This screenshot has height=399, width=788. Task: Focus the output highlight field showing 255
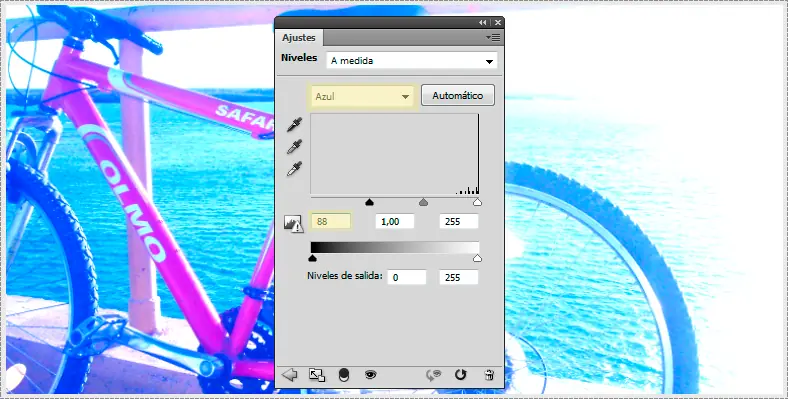point(459,277)
